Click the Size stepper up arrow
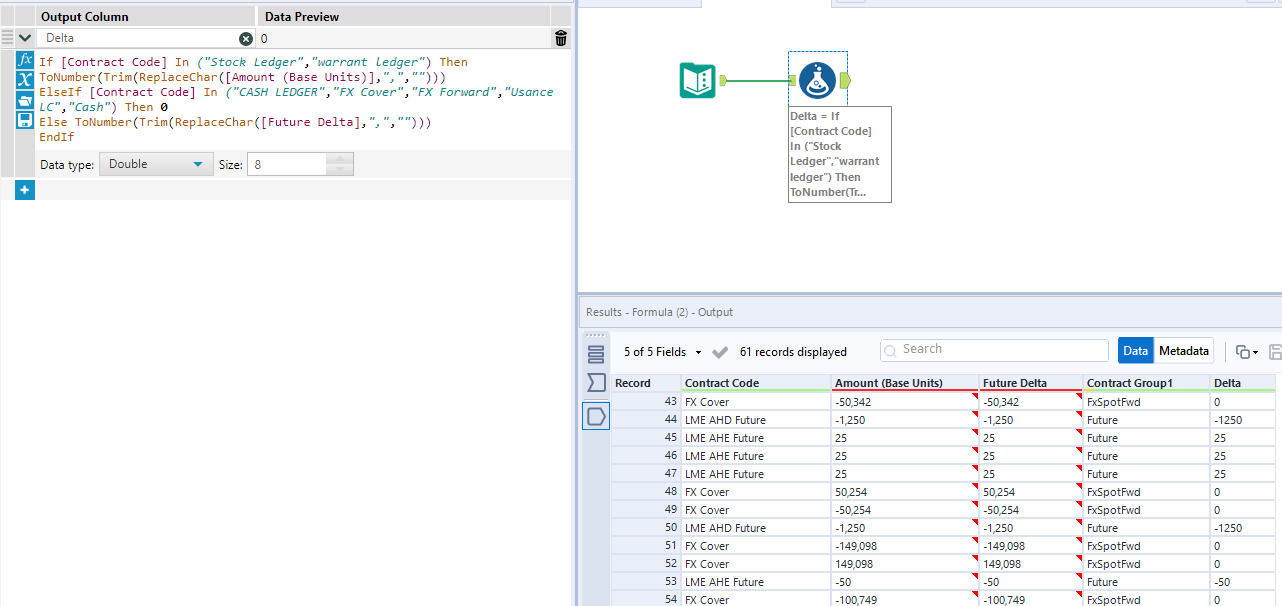Screen dimensions: 1282x606 [x=340, y=159]
